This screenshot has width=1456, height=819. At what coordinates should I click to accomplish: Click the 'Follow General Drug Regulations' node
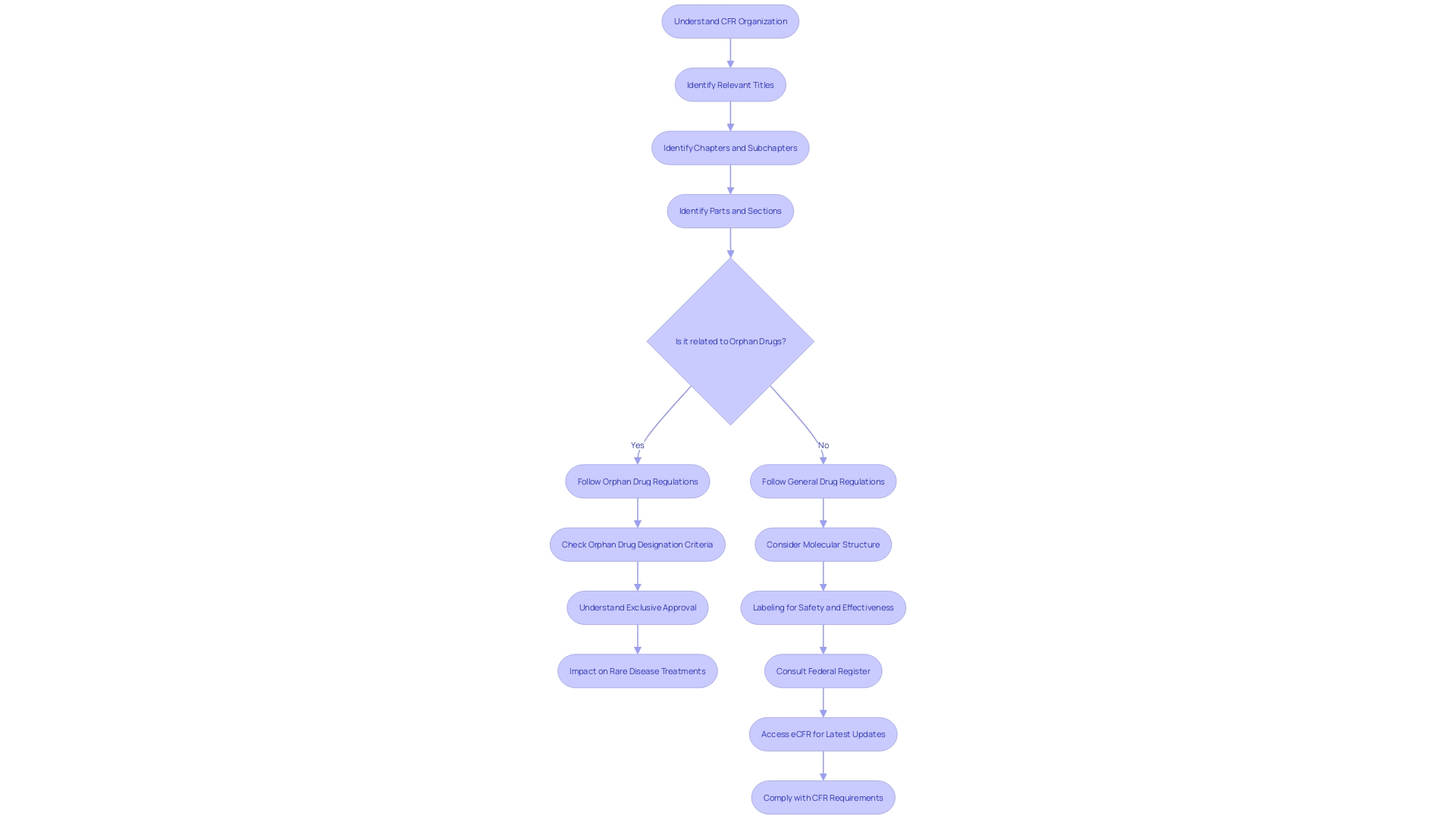tap(823, 480)
